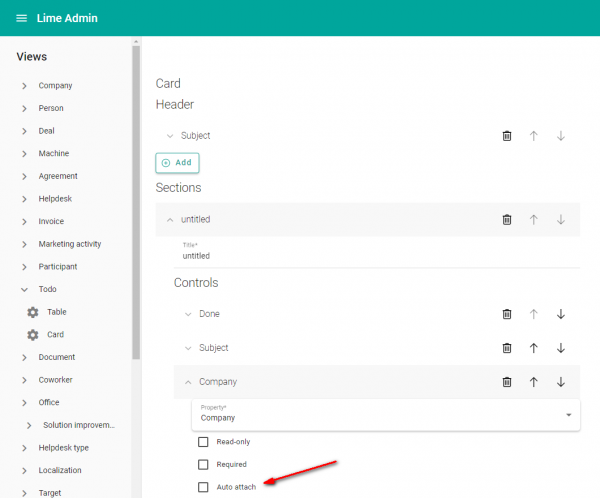Delete the untitled section with trash icon
Image resolution: width=600 pixels, height=498 pixels.
pos(507,220)
